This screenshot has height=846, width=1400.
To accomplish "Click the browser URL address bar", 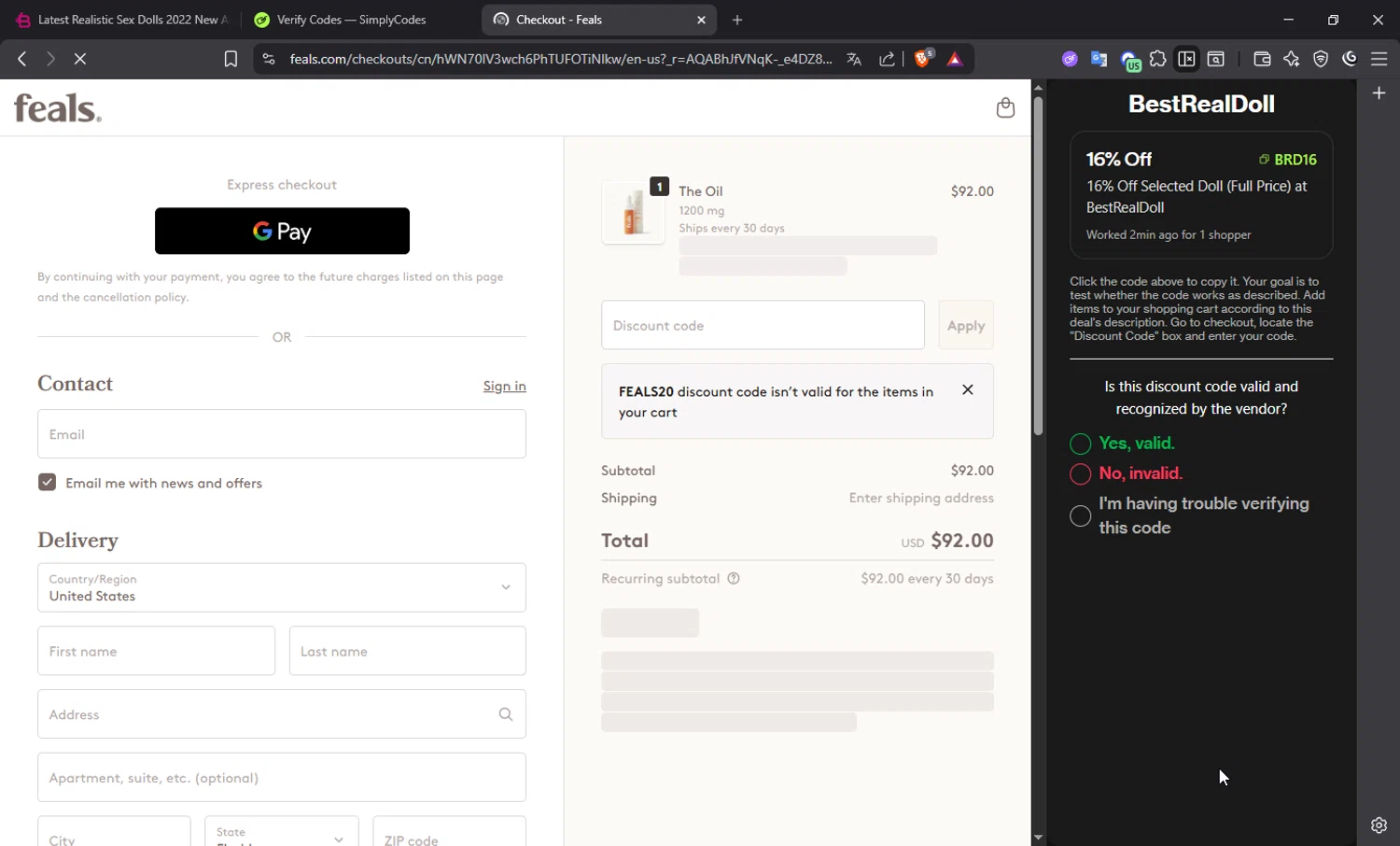I will tap(560, 59).
